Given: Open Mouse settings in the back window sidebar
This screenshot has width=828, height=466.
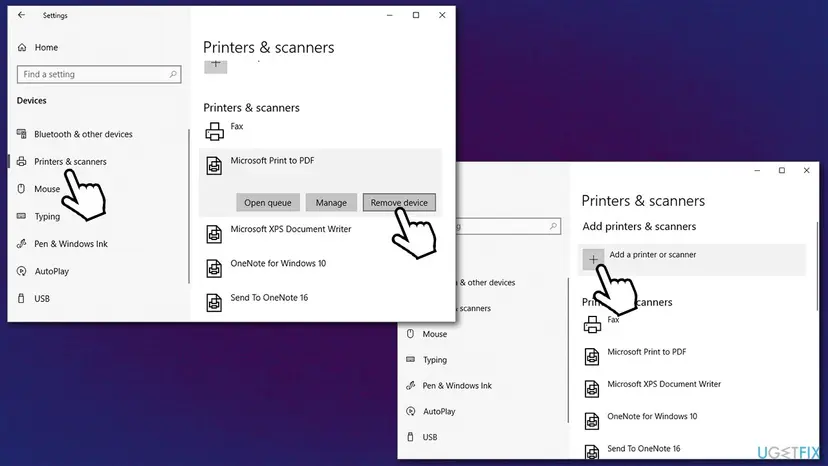Looking at the screenshot, I should (435, 334).
